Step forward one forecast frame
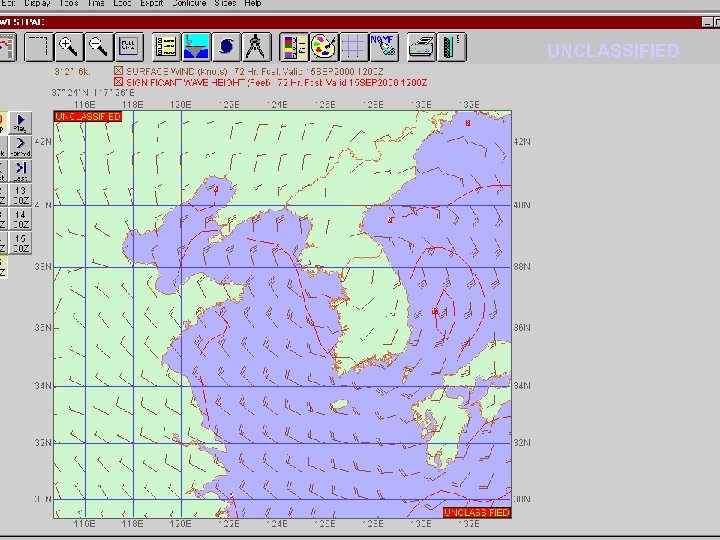This screenshot has width=720, height=540. (x=20, y=146)
